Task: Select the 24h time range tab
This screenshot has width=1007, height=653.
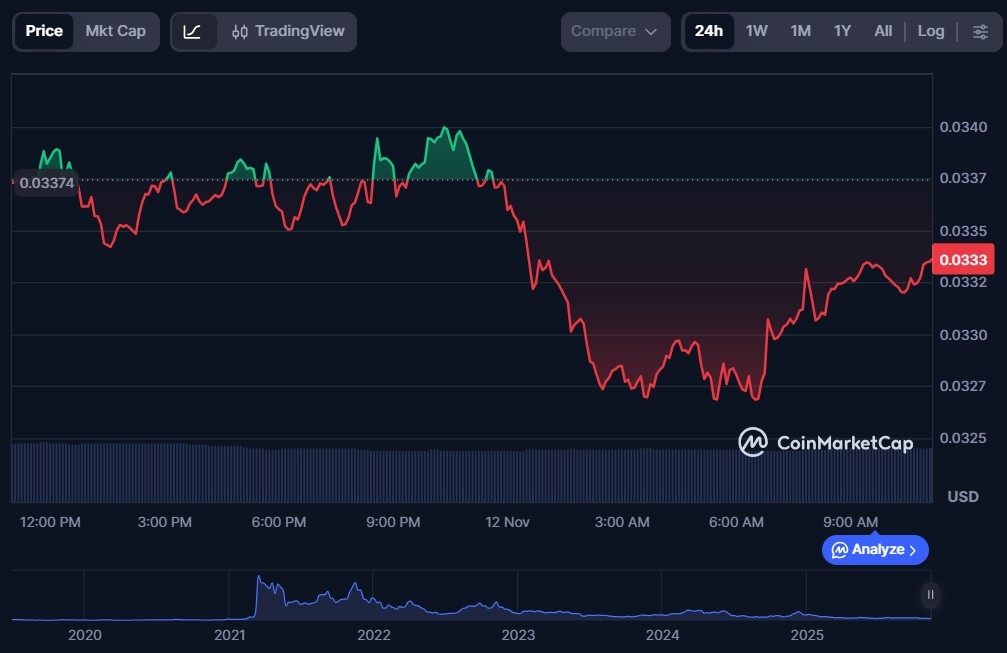Action: [x=708, y=32]
